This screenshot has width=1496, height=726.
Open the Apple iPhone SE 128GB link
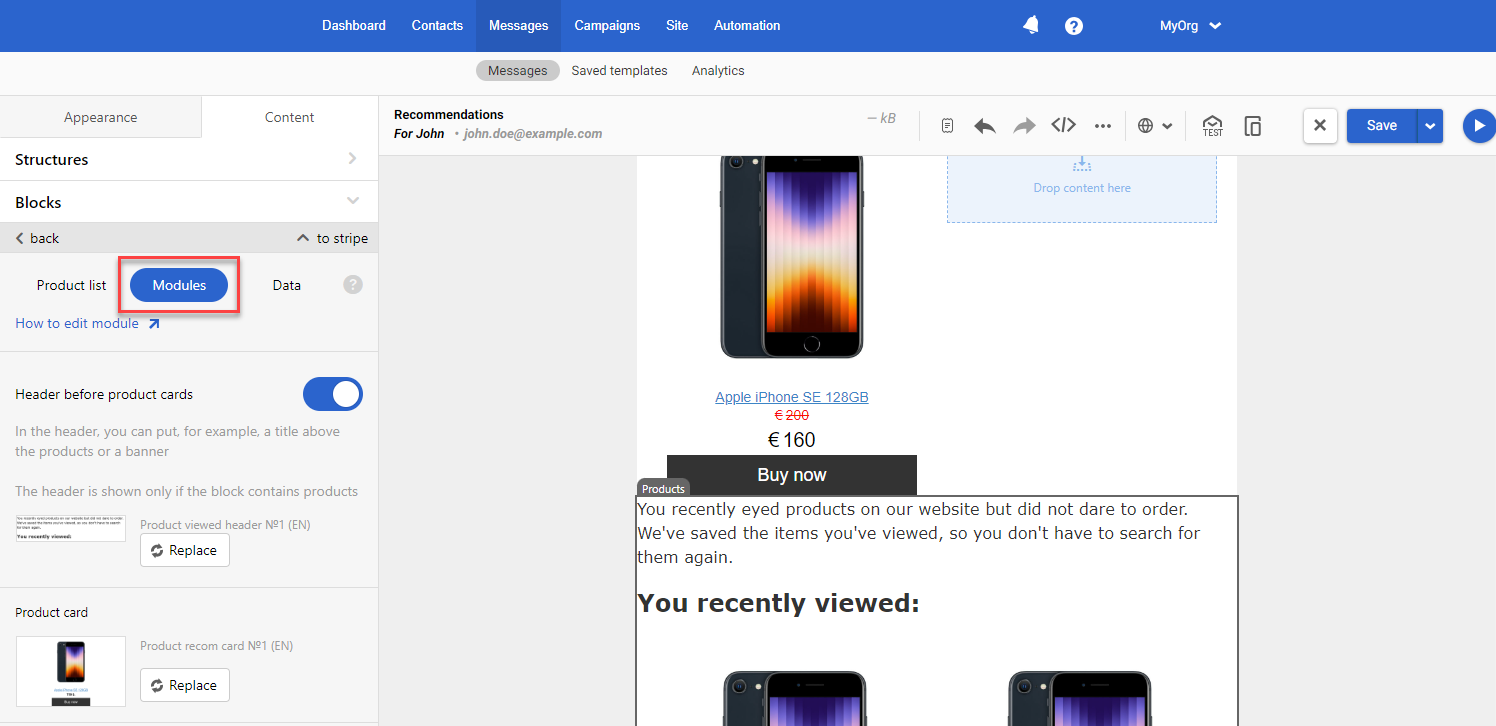[x=792, y=397]
